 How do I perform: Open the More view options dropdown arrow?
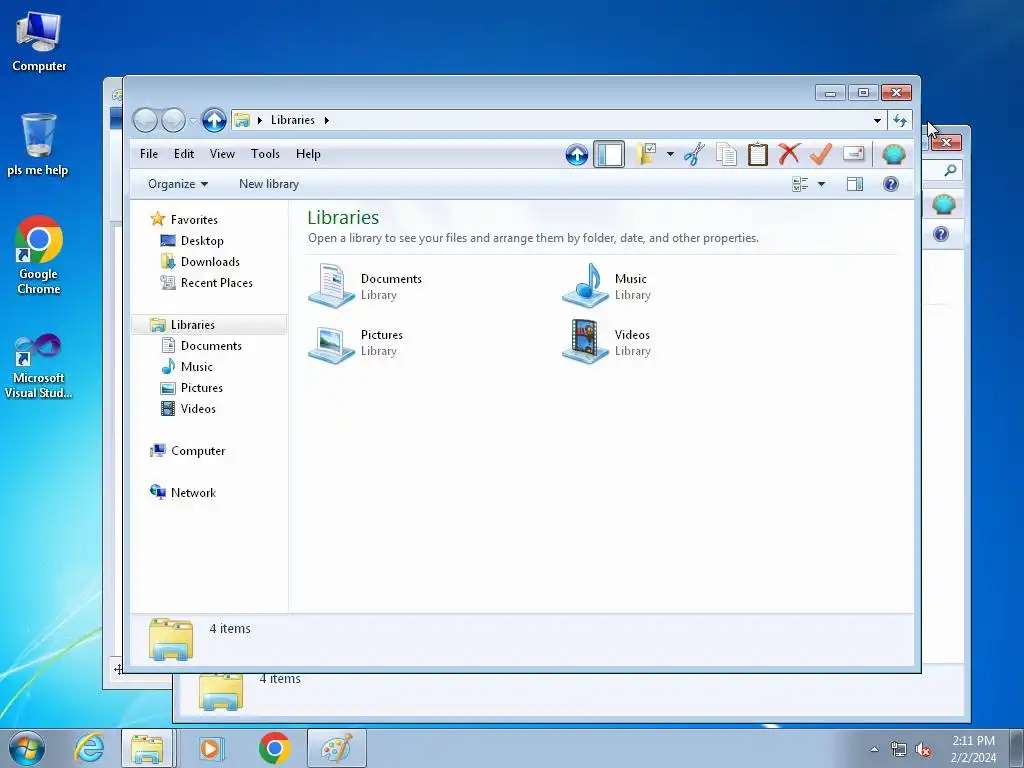[x=821, y=184]
